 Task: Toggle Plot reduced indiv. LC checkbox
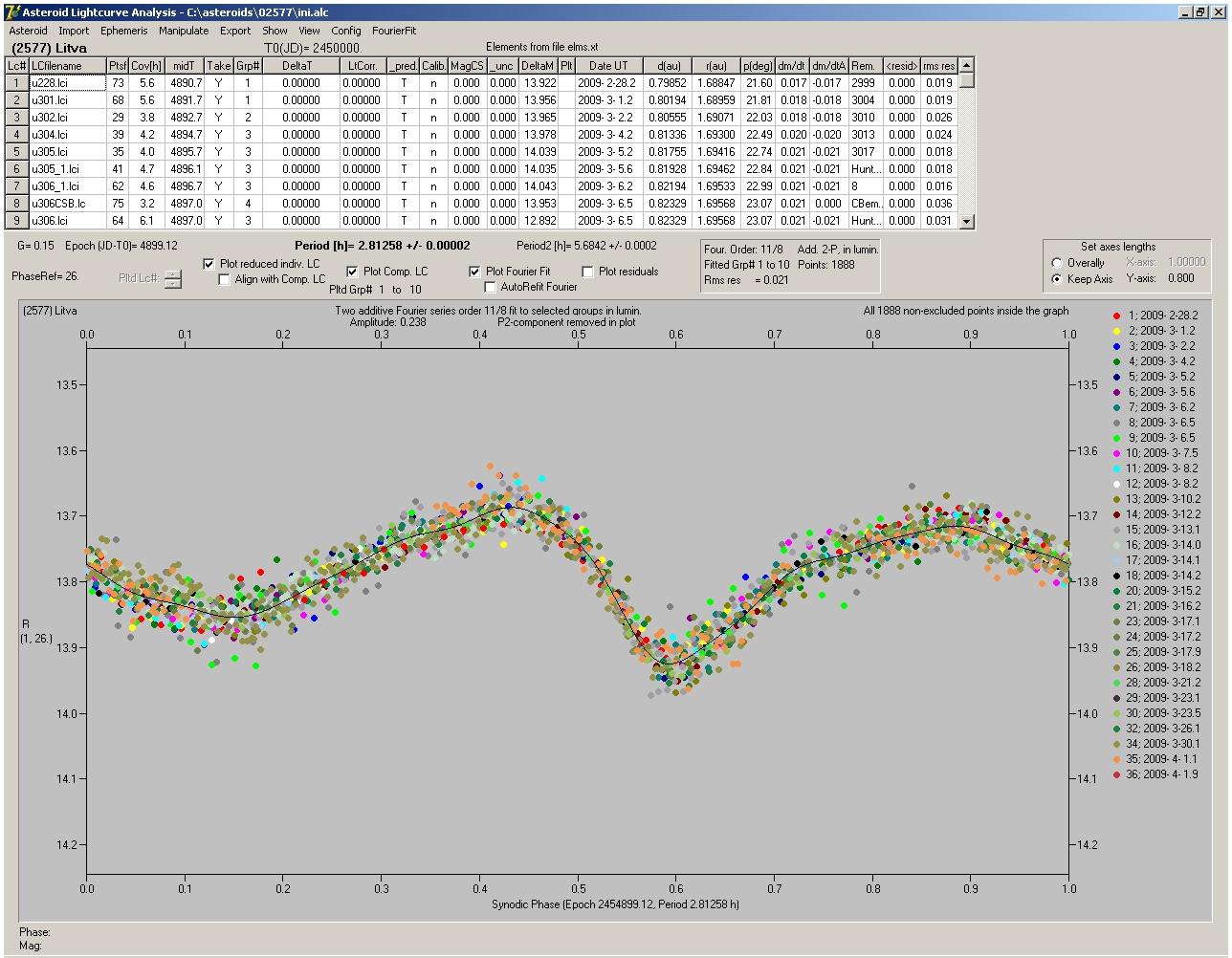coord(209,264)
